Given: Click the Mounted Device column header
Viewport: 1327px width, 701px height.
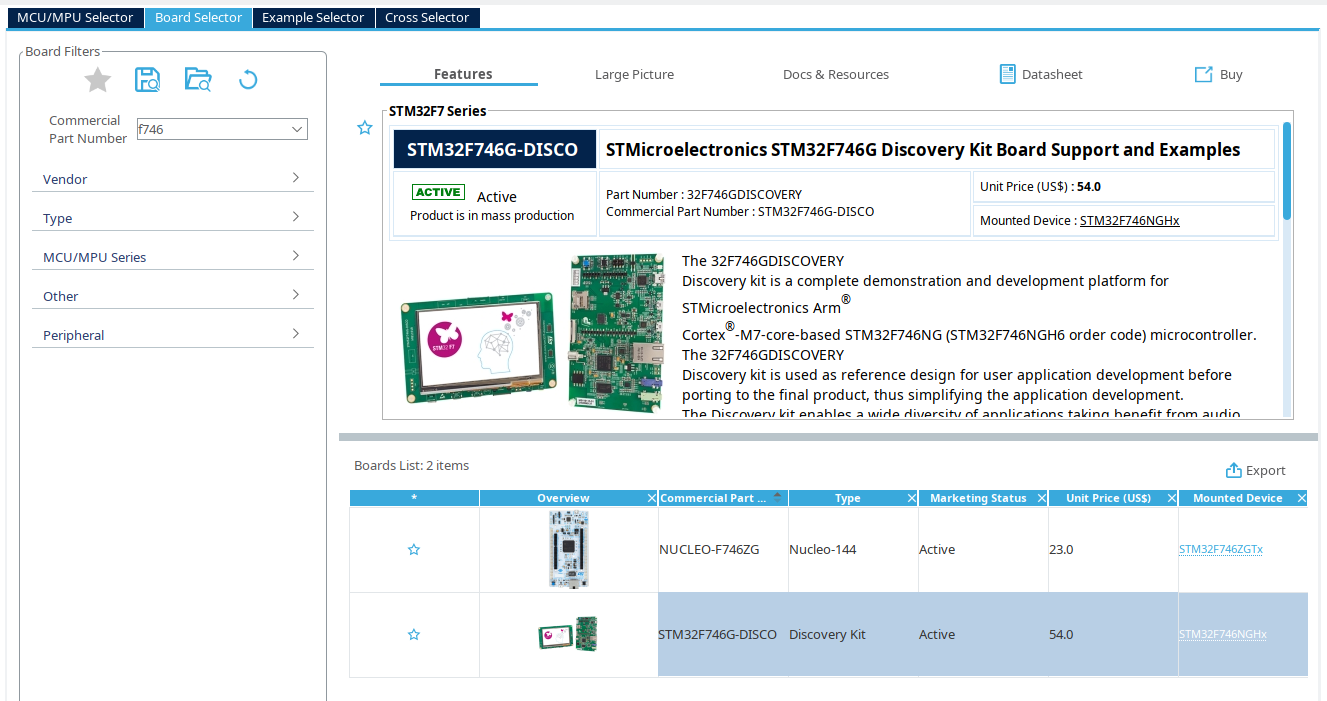Looking at the screenshot, I should [x=1237, y=498].
